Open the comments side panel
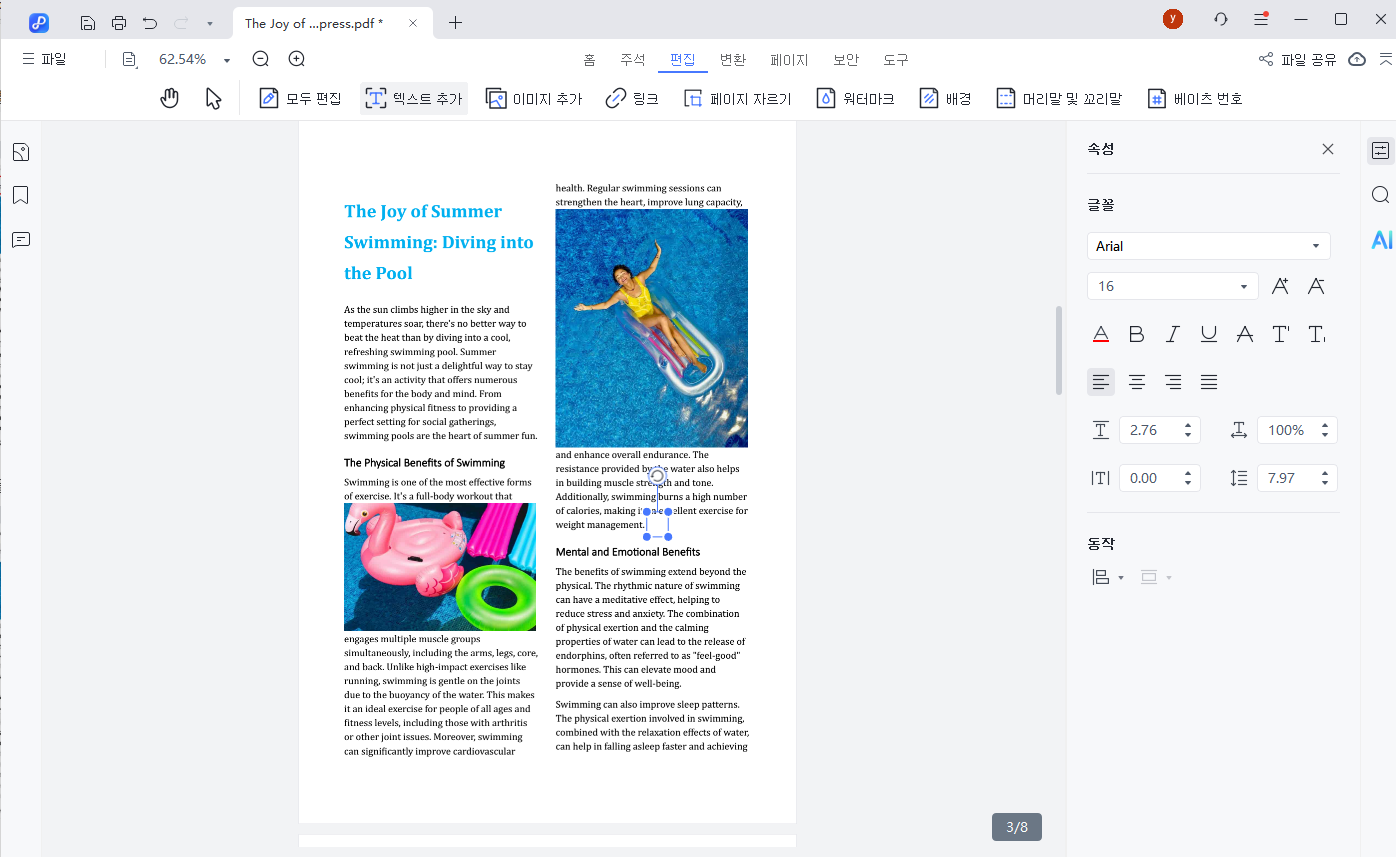 (20, 239)
